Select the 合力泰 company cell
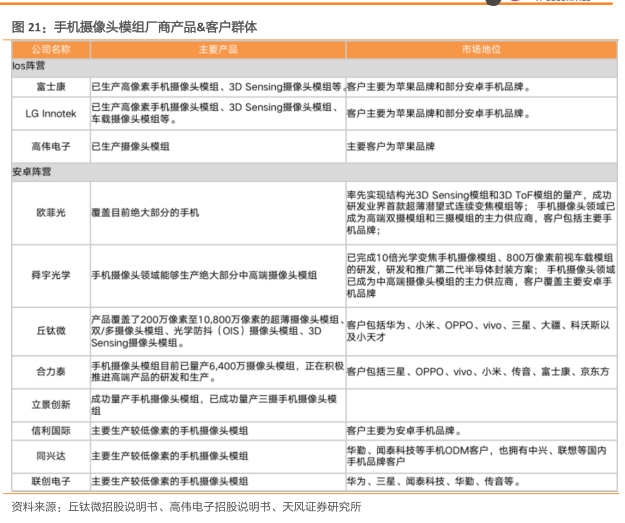Image resolution: width=625 pixels, height=523 pixels. 50,372
